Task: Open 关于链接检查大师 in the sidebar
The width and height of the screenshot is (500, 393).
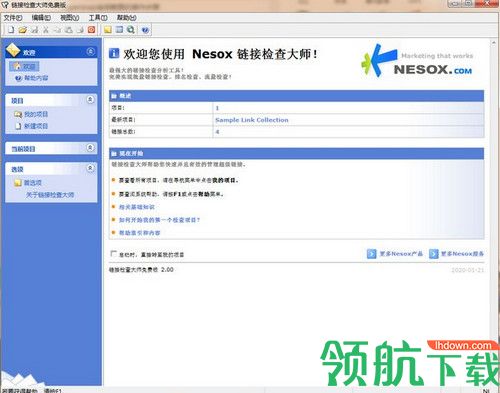Action: coord(50,195)
